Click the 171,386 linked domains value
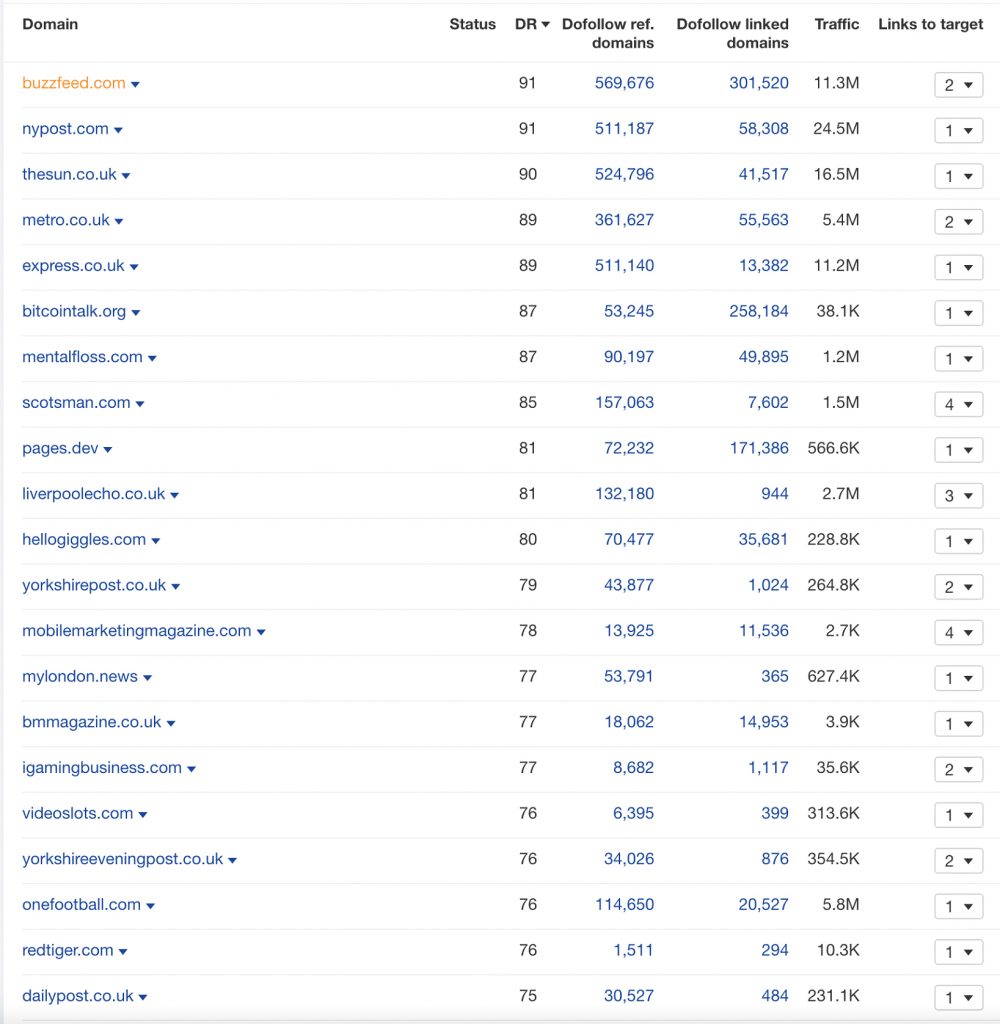 [x=759, y=448]
